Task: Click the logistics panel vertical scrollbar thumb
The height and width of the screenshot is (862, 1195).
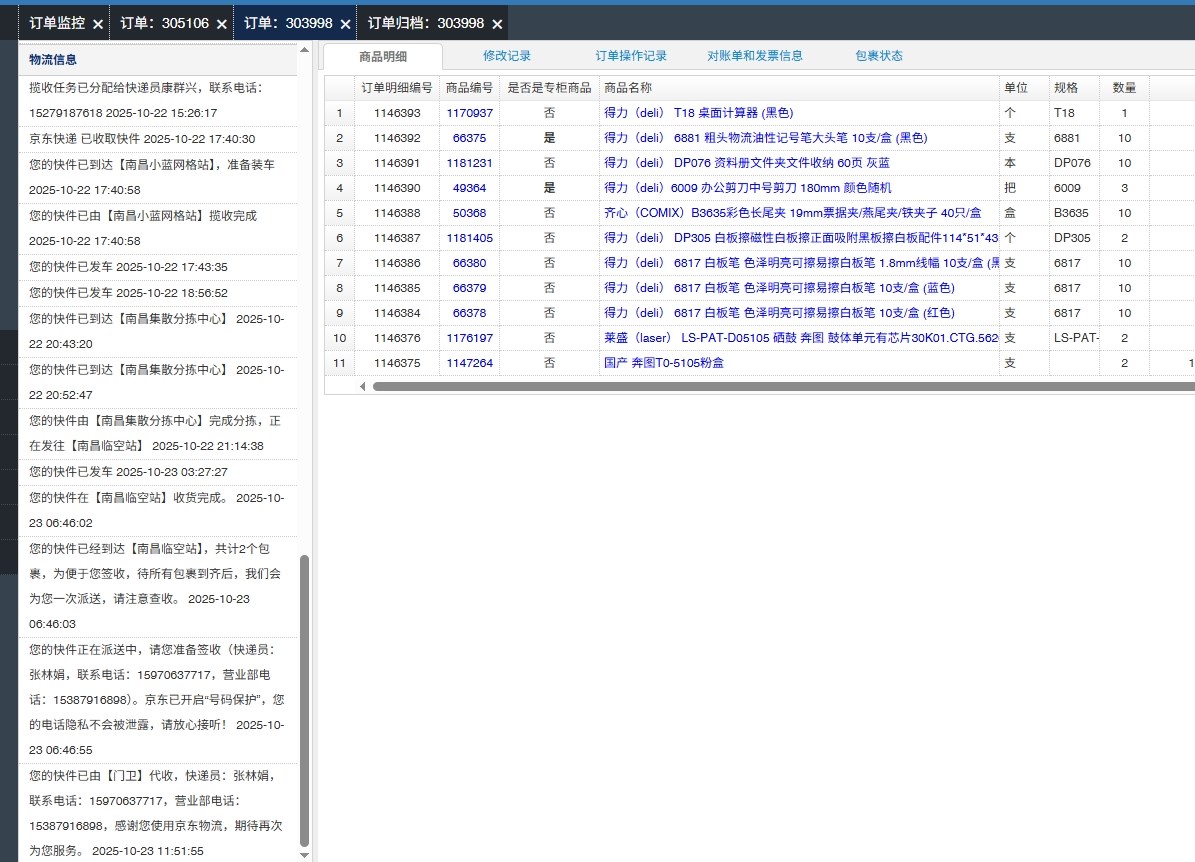Action: (x=305, y=700)
